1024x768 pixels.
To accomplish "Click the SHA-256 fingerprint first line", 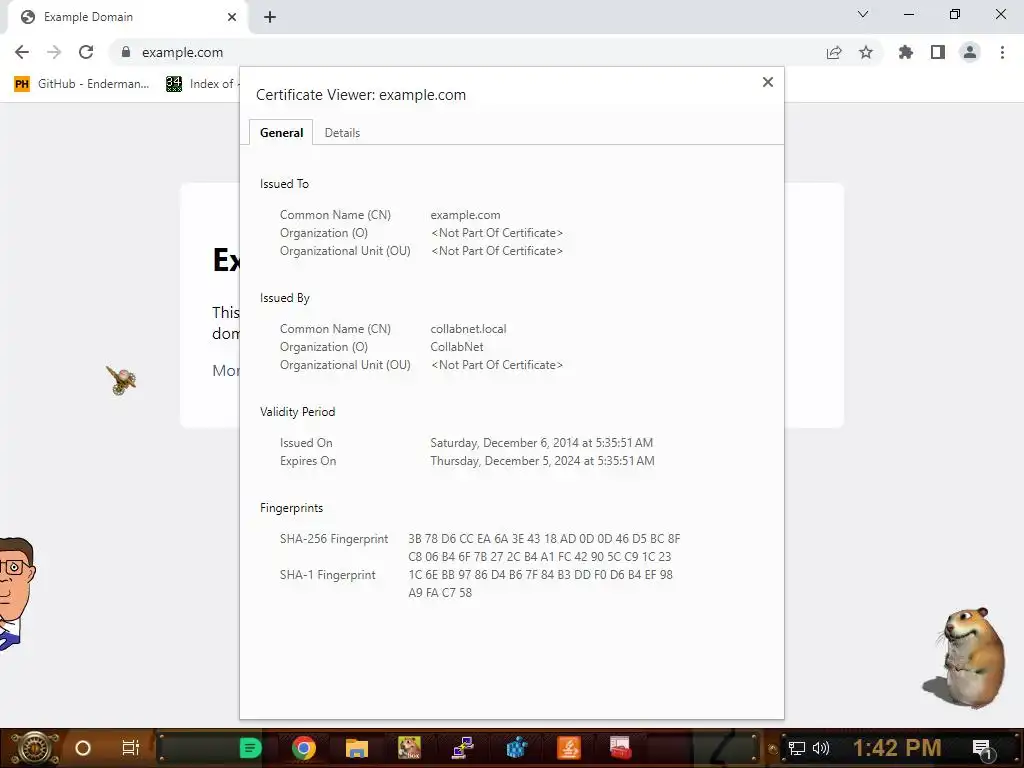I will click(544, 539).
